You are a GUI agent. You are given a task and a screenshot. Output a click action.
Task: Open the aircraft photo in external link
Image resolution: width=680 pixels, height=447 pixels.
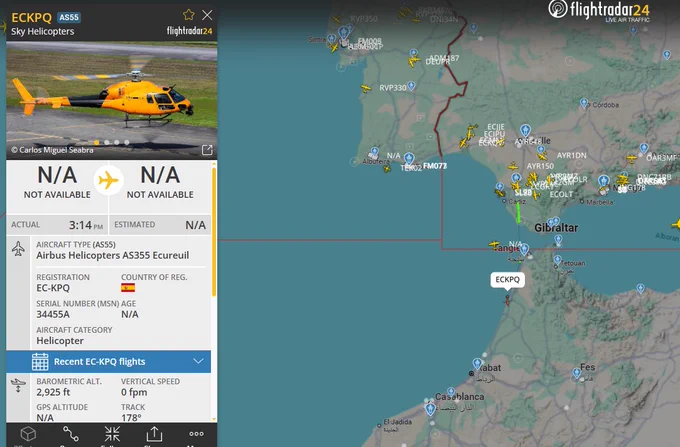coord(207,150)
